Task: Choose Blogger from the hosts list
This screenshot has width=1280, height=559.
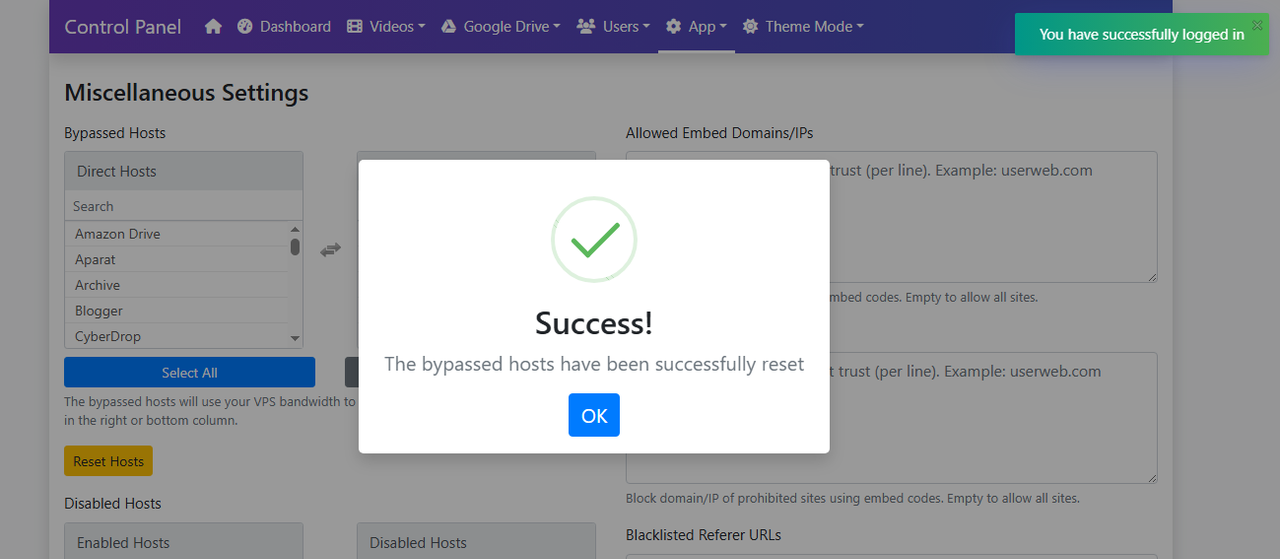Action: coord(99,311)
